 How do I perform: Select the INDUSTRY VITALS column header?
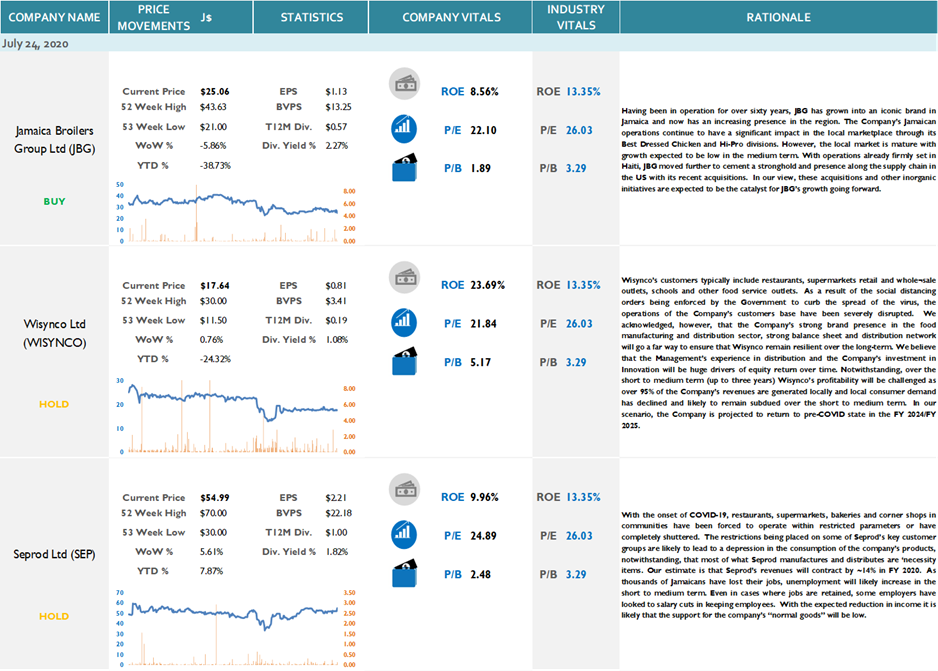(x=575, y=17)
